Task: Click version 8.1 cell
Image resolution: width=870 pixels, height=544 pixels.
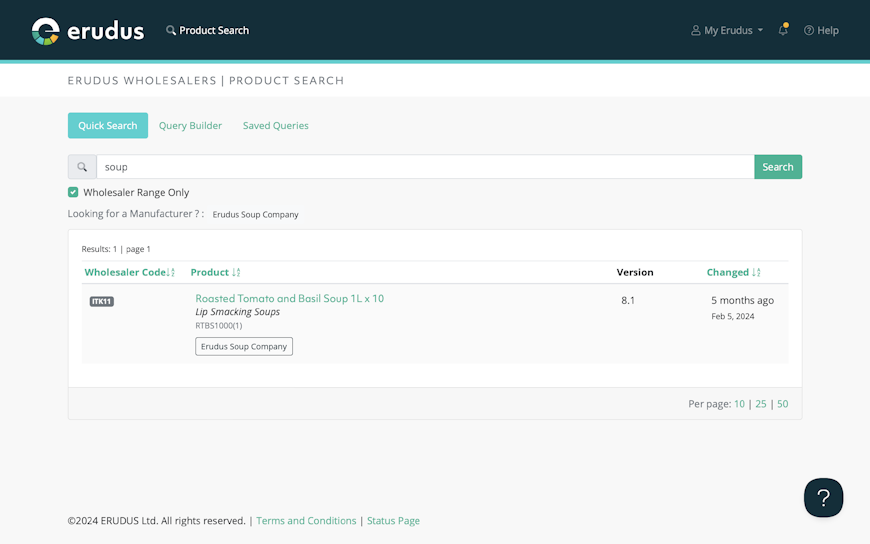Action: coord(628,300)
